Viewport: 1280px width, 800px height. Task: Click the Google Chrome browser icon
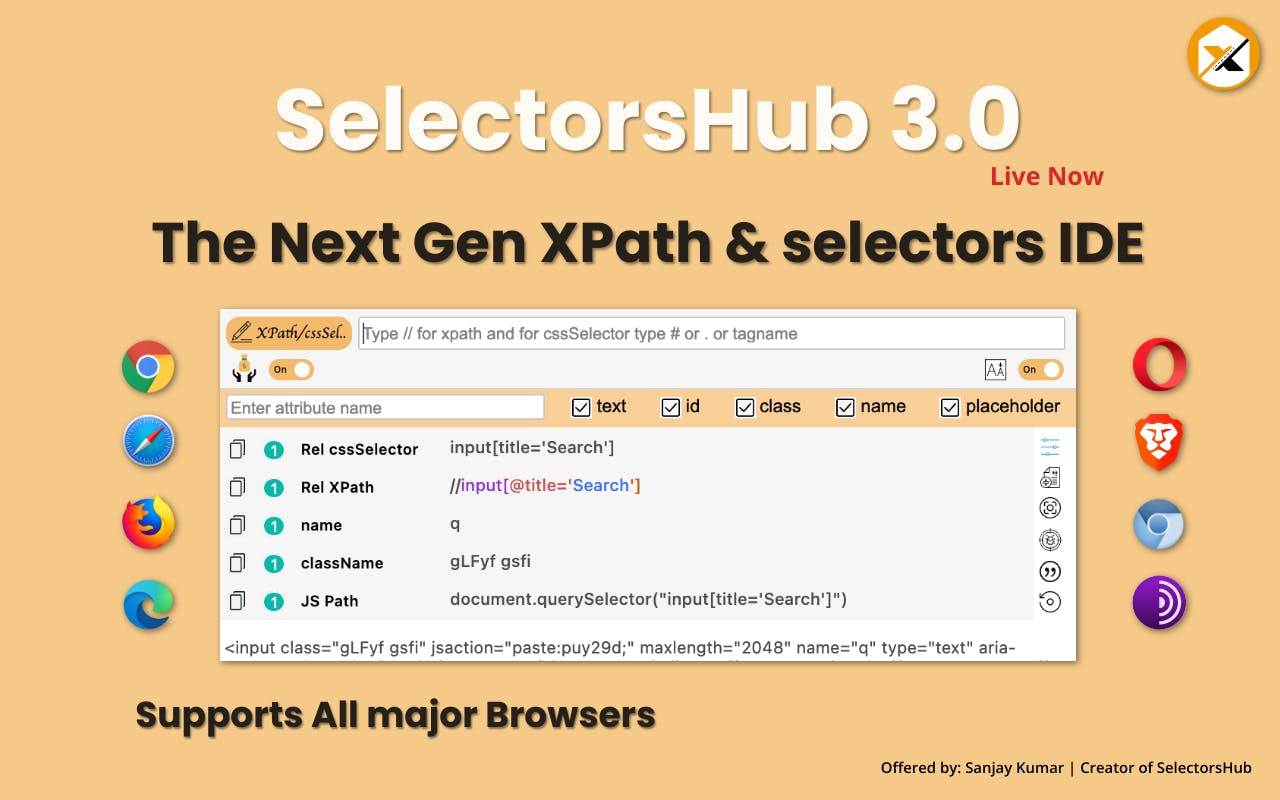[148, 367]
